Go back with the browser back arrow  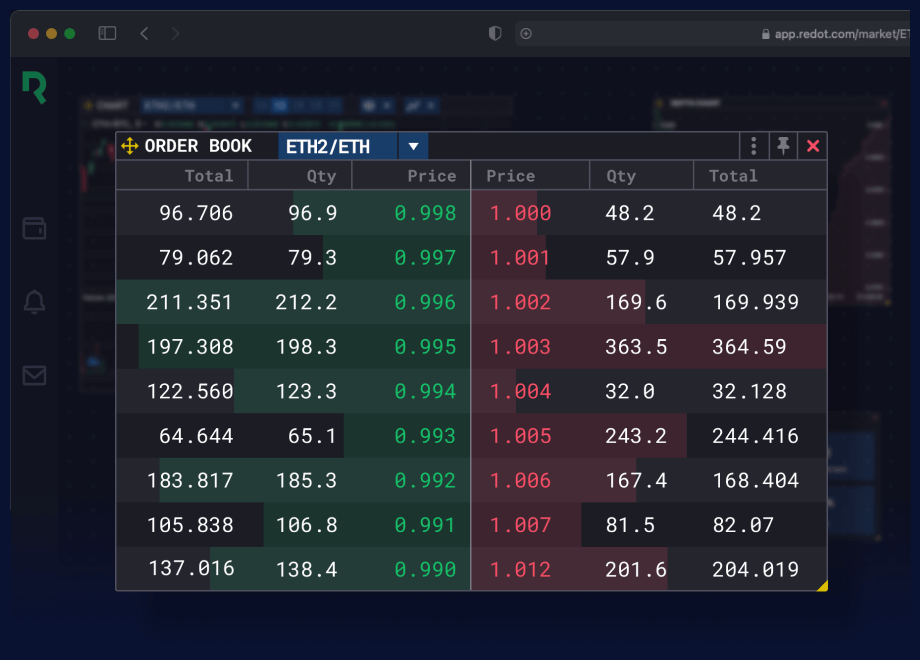click(x=144, y=33)
